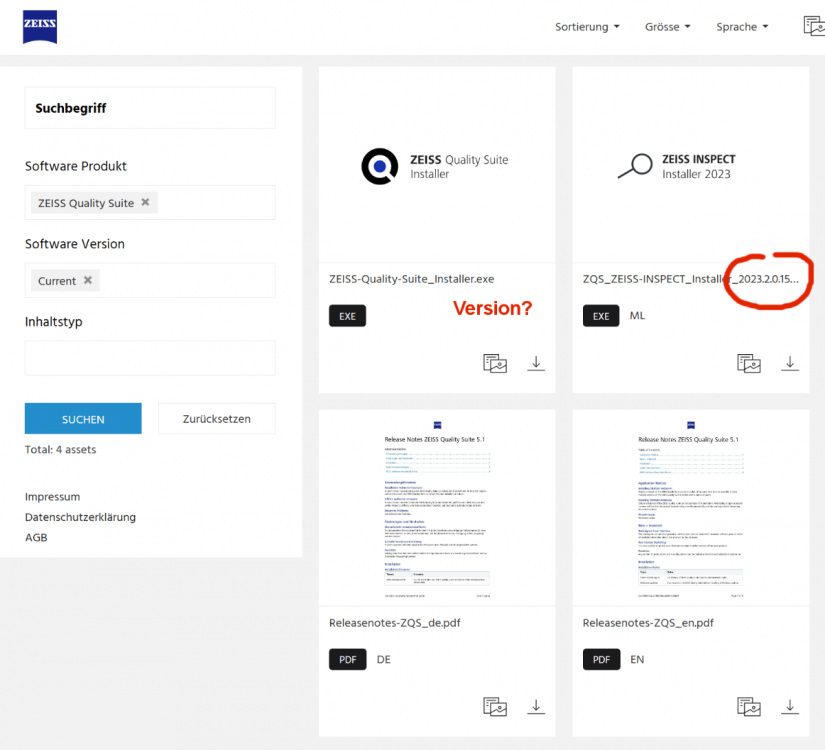Screen dimensions: 825x750
Task: Download ZEISS-Quality-Suite_Installer.exe file
Action: pos(536,363)
